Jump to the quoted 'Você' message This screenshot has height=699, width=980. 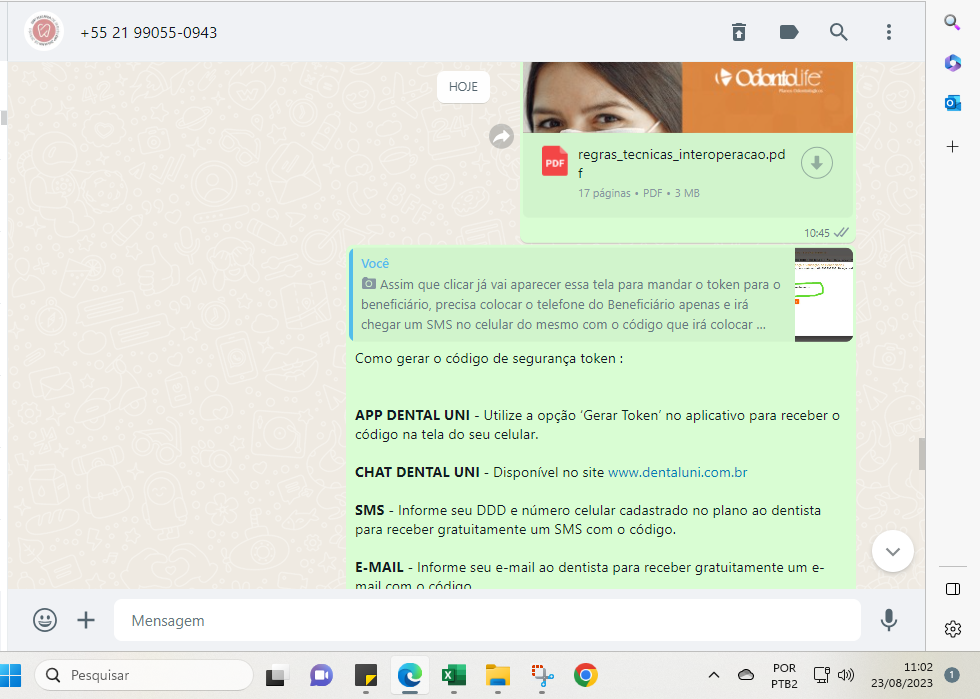point(571,294)
